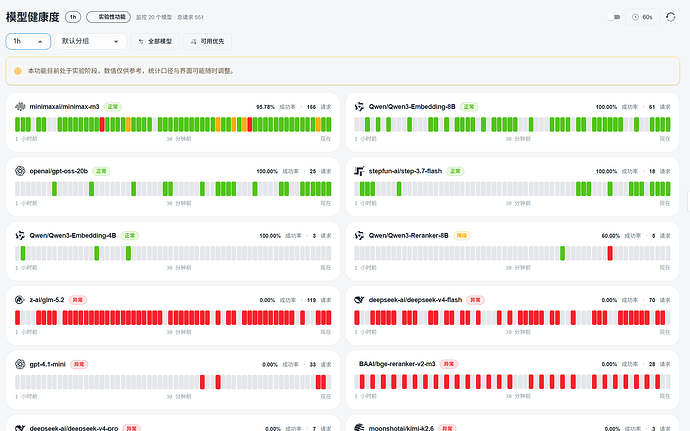Image resolution: width=690 pixels, height=431 pixels.
Task: Click the minimax model logo icon
Action: click(x=20, y=107)
